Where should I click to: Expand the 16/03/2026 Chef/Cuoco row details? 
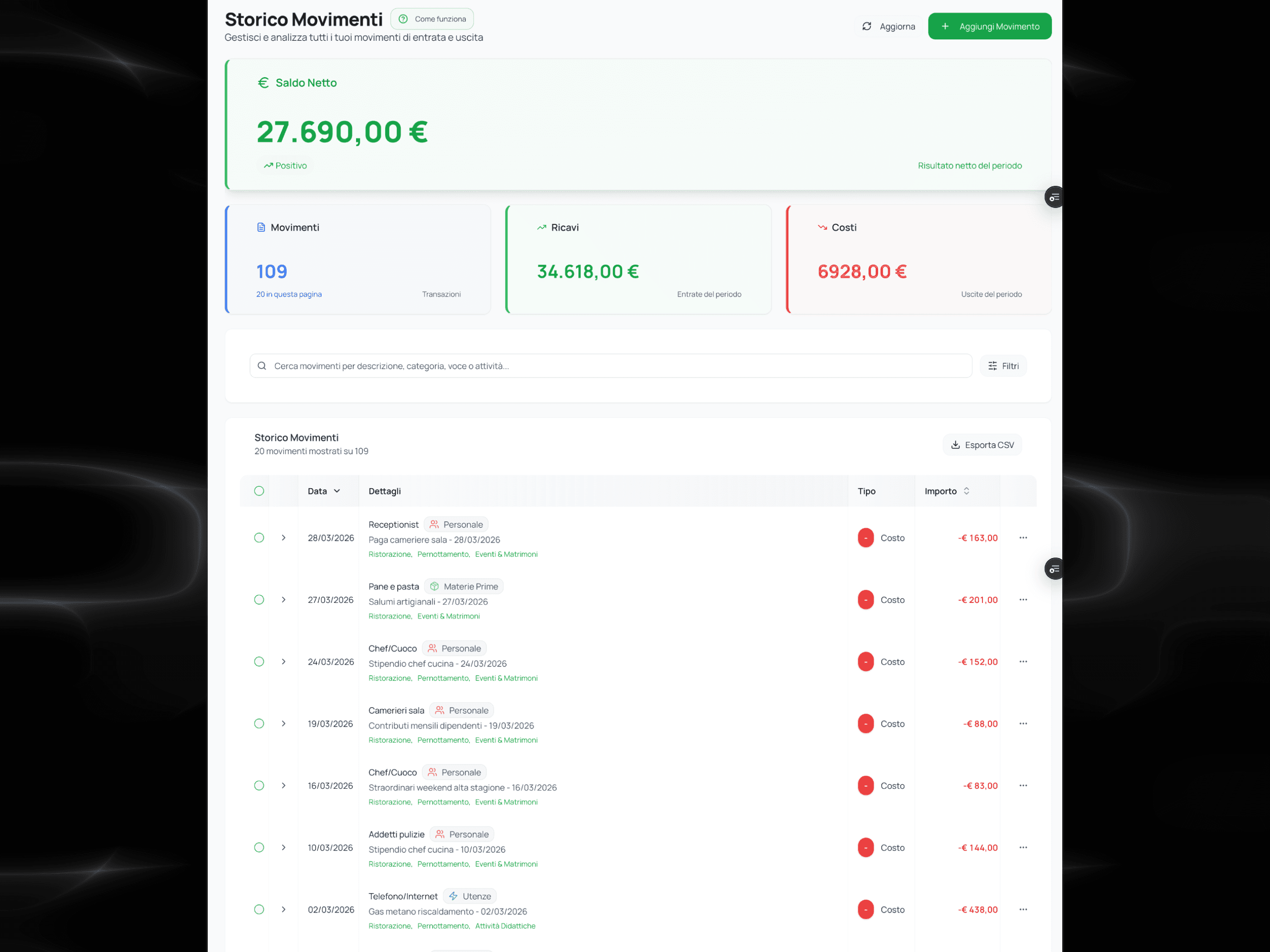click(x=283, y=786)
